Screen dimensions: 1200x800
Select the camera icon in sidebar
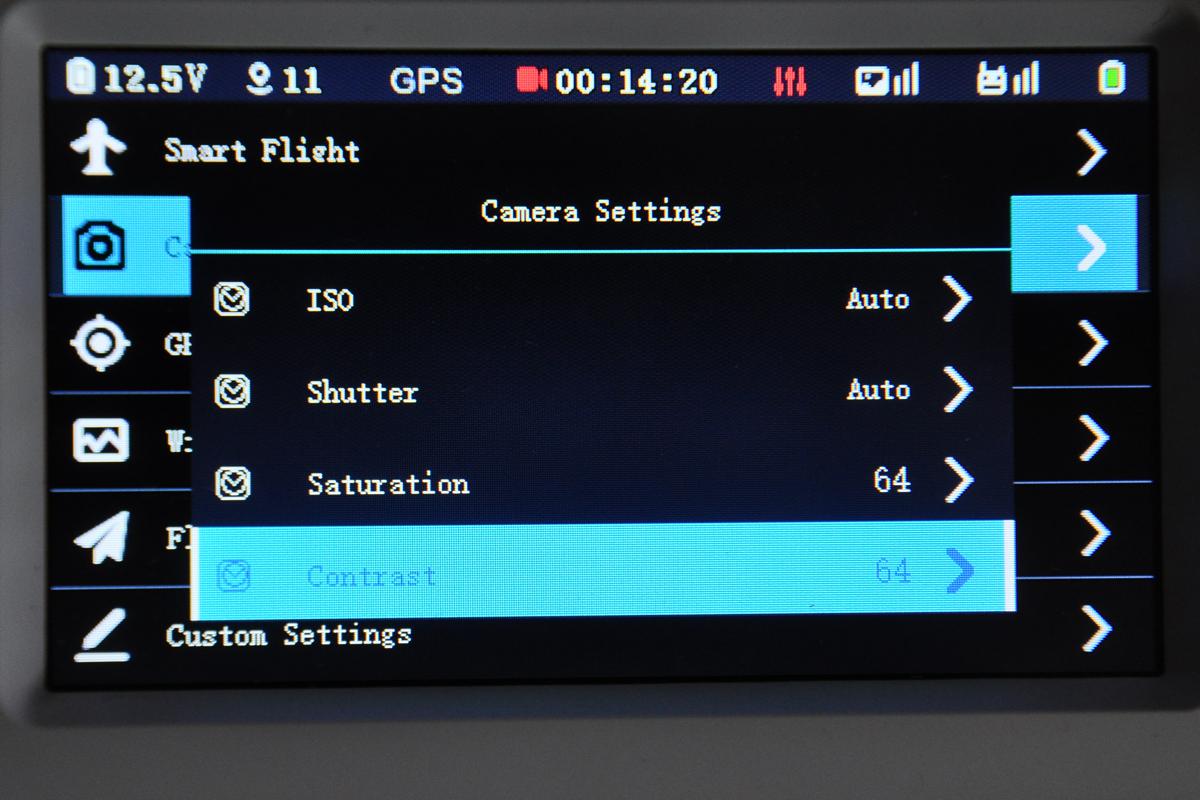[x=101, y=245]
